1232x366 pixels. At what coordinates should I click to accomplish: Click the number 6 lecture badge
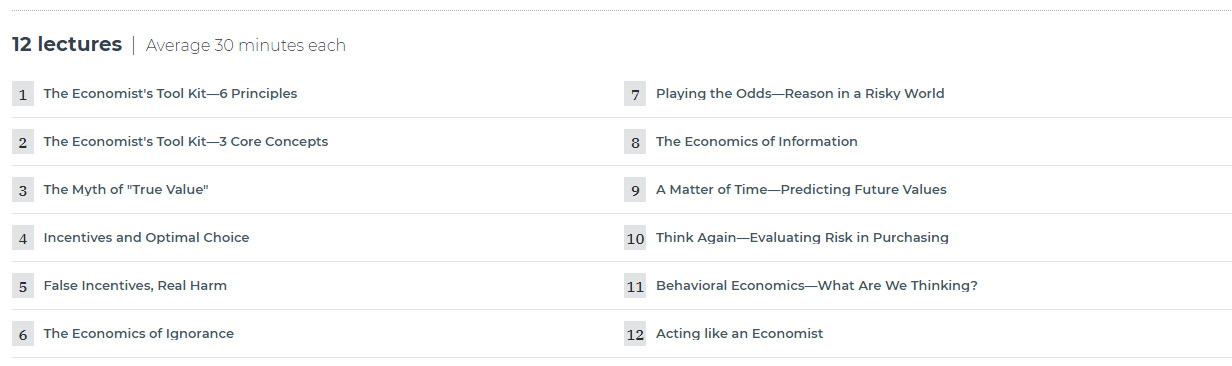[23, 334]
